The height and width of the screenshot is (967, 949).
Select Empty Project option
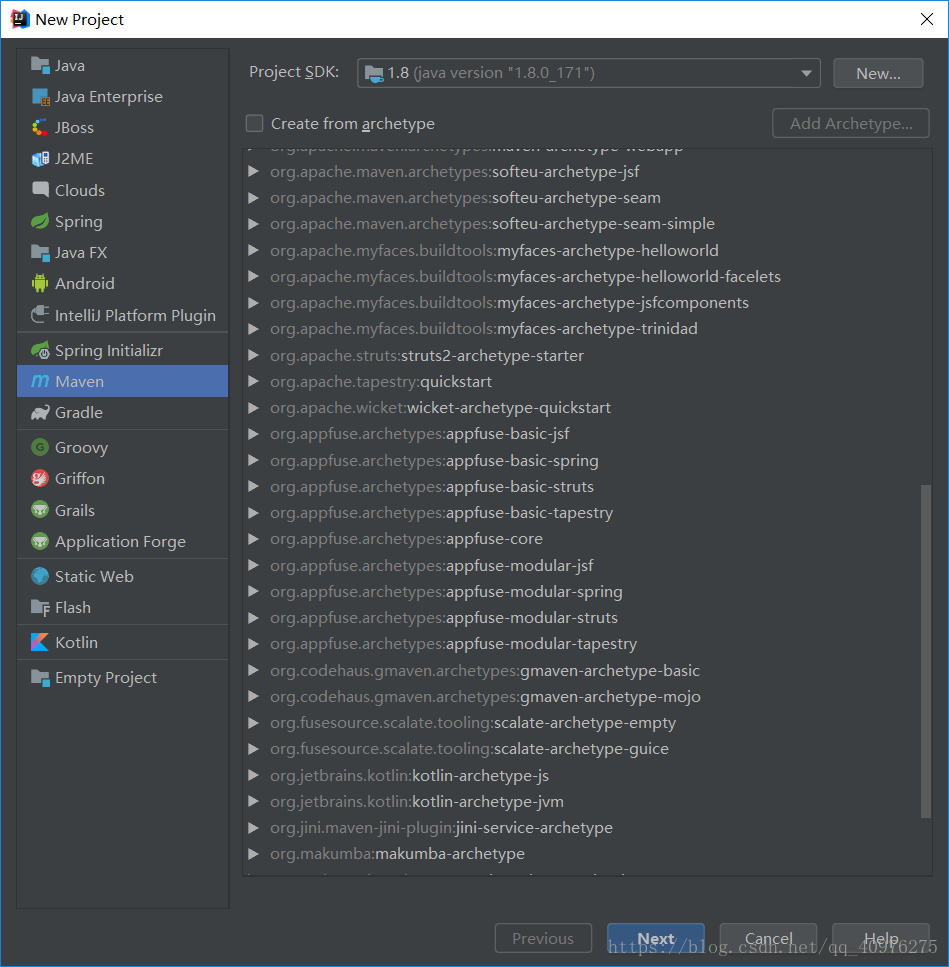tap(123, 677)
